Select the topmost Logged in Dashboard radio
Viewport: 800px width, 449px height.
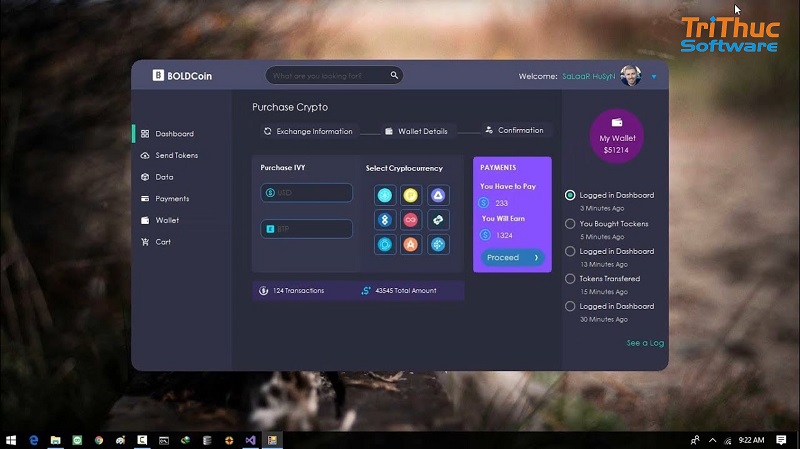pyautogui.click(x=570, y=195)
